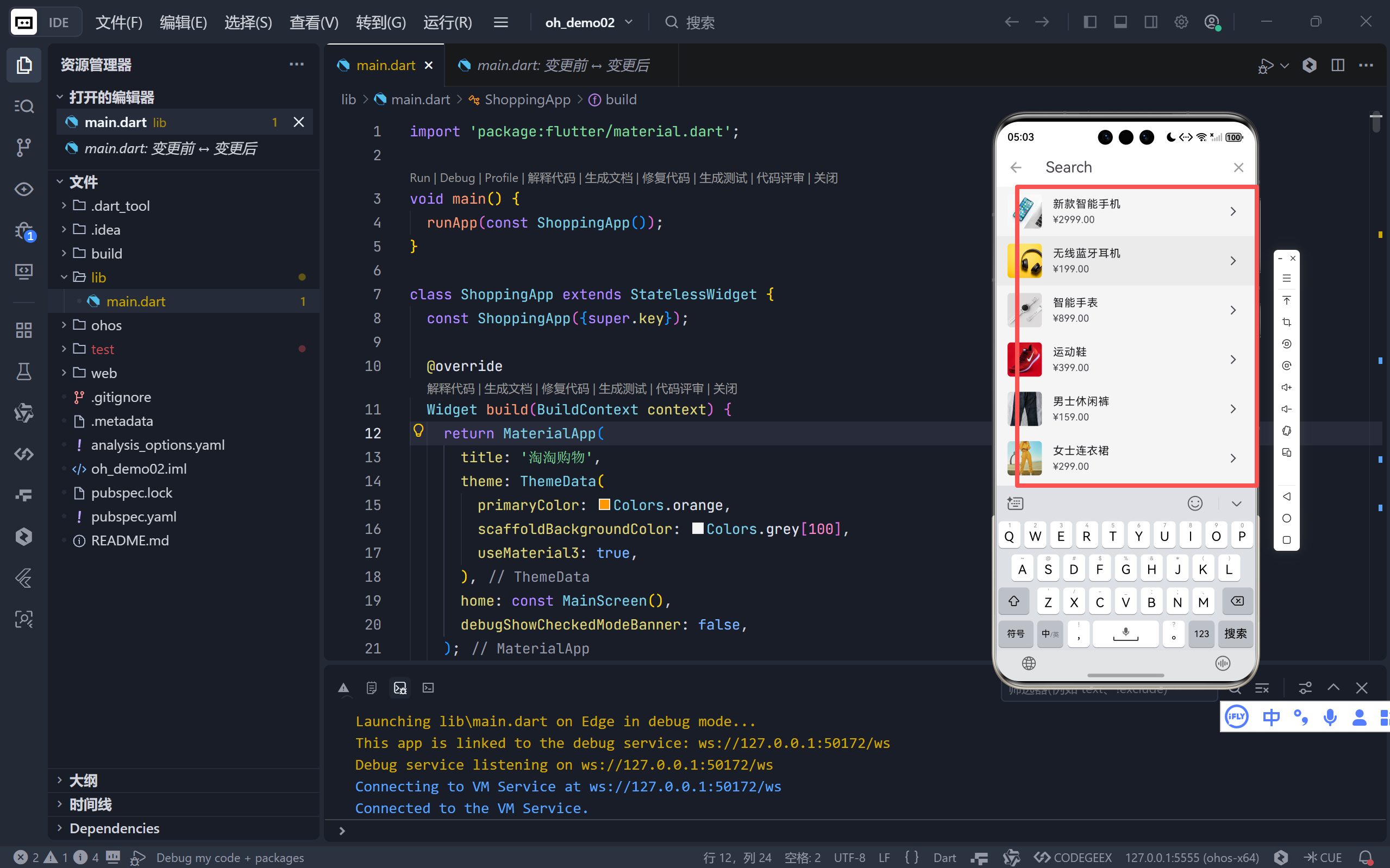Click the lightbulb code action icon

point(418,431)
